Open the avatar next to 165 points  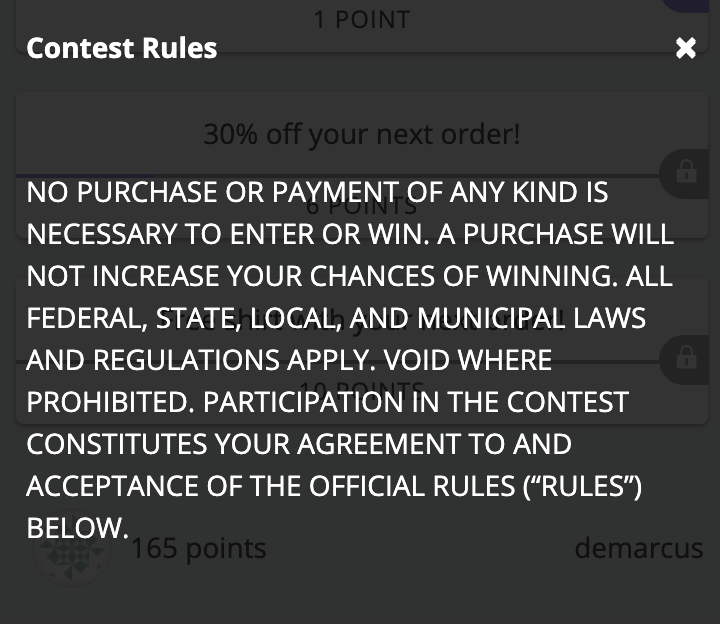coord(70,549)
